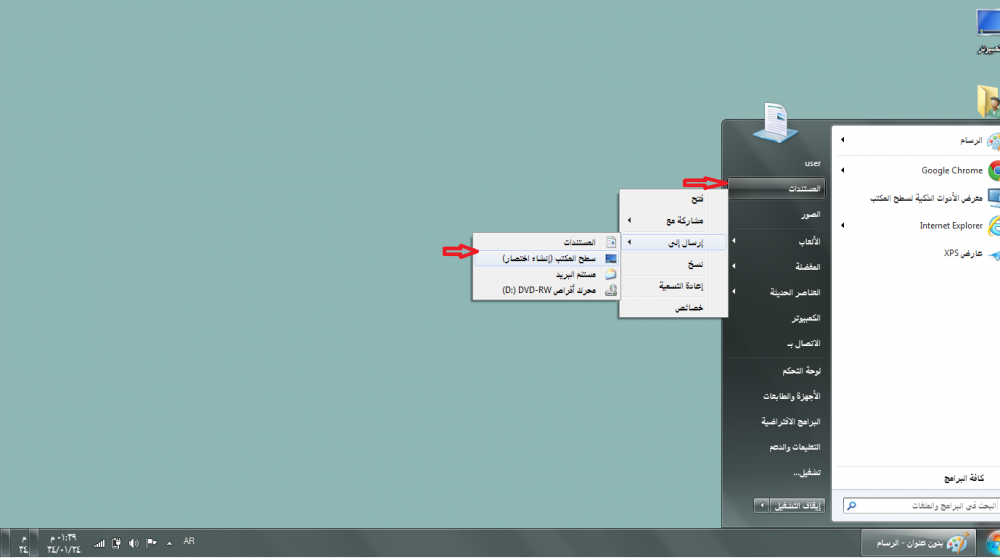Image resolution: width=1000 pixels, height=560 pixels.
Task: Expand the shutdown options arrow button
Action: tap(762, 506)
